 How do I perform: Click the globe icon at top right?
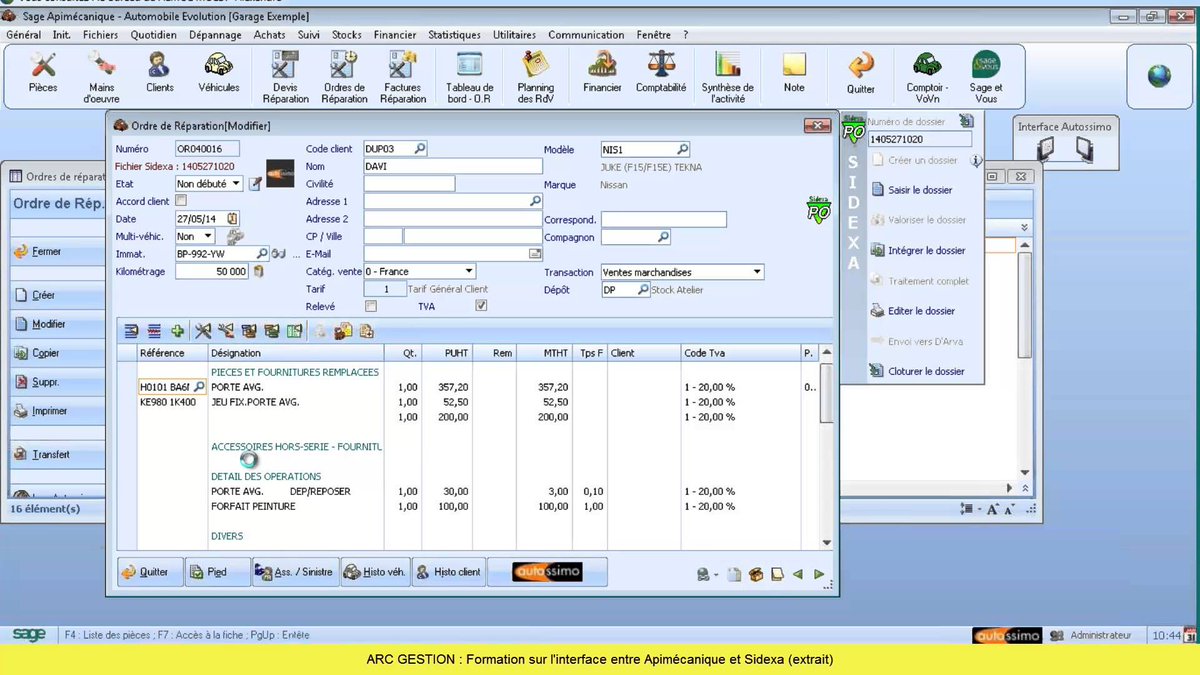1159,76
